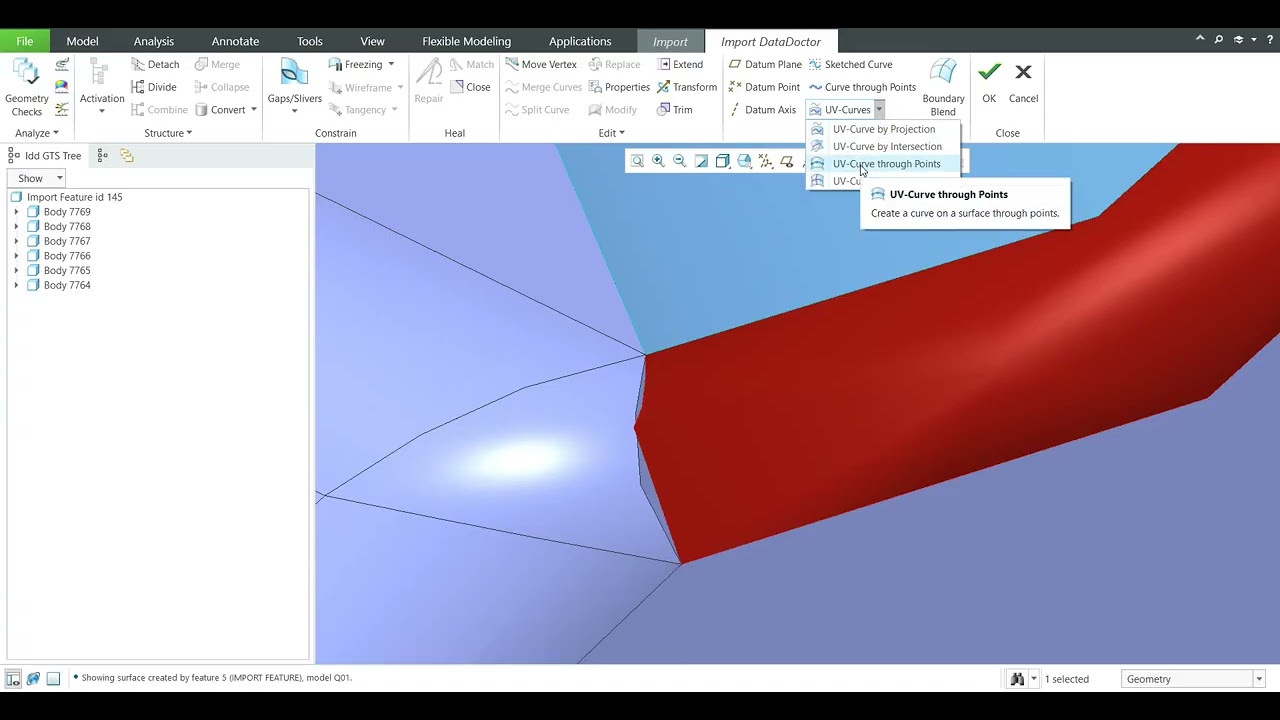This screenshot has height=720, width=1280.
Task: Switch to the Import tab
Action: [670, 41]
